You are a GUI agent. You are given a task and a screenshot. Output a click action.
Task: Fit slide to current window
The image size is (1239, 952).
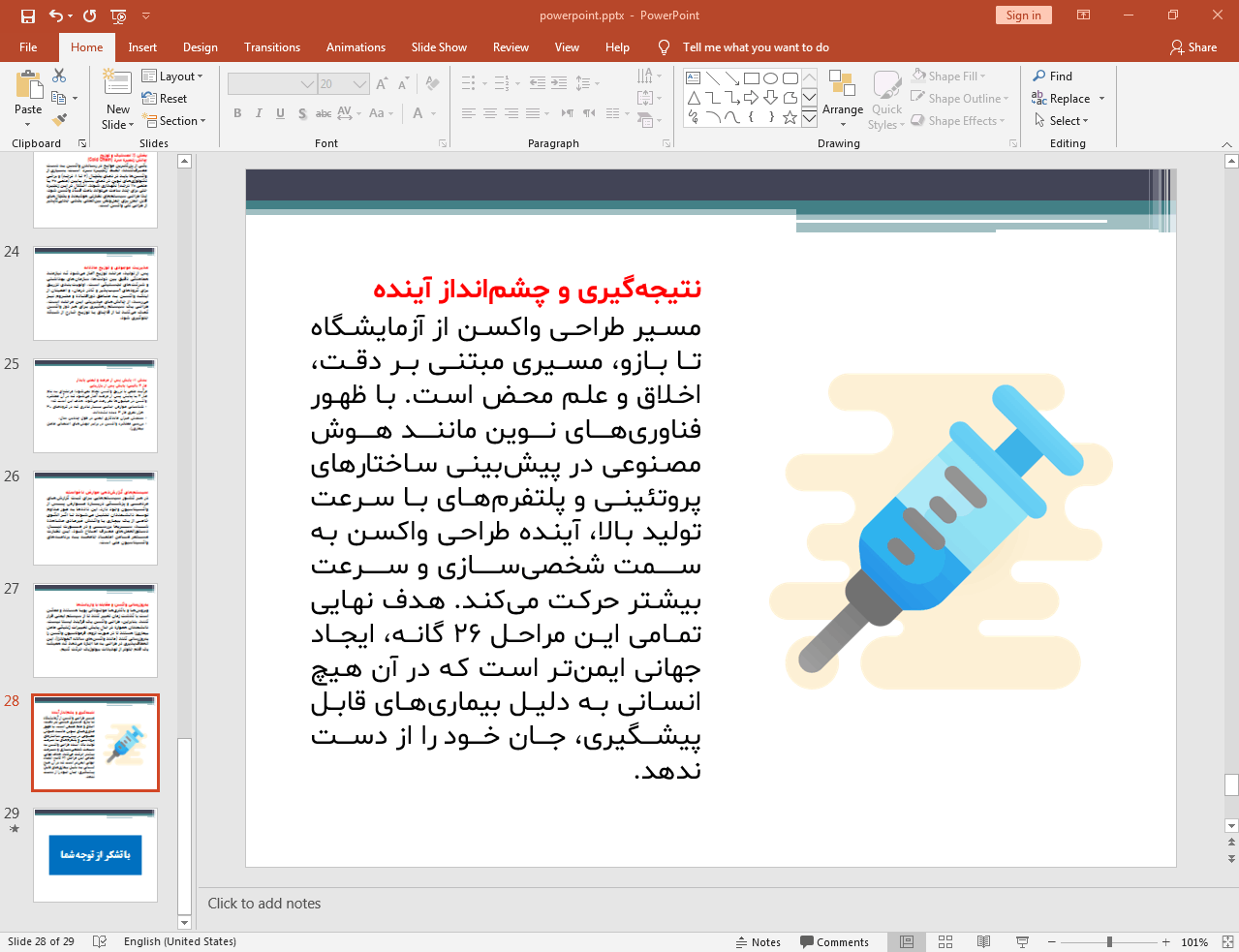(1227, 941)
